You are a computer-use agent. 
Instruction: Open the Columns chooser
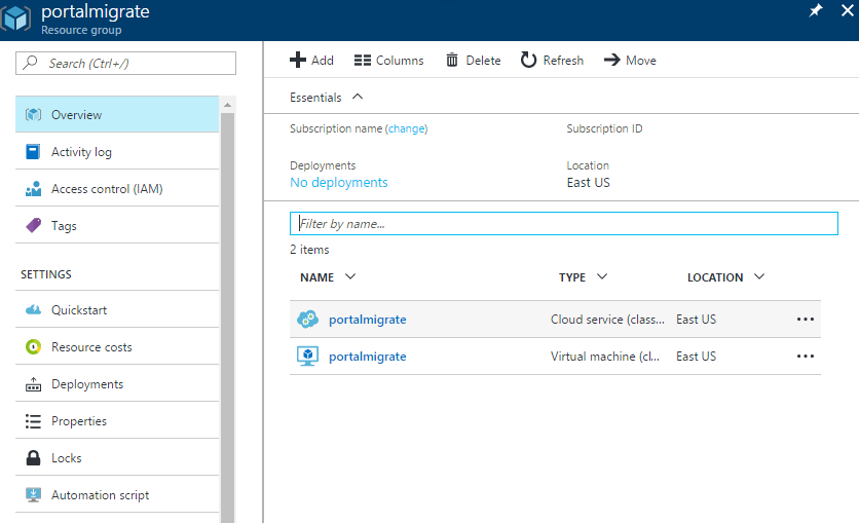tap(389, 60)
